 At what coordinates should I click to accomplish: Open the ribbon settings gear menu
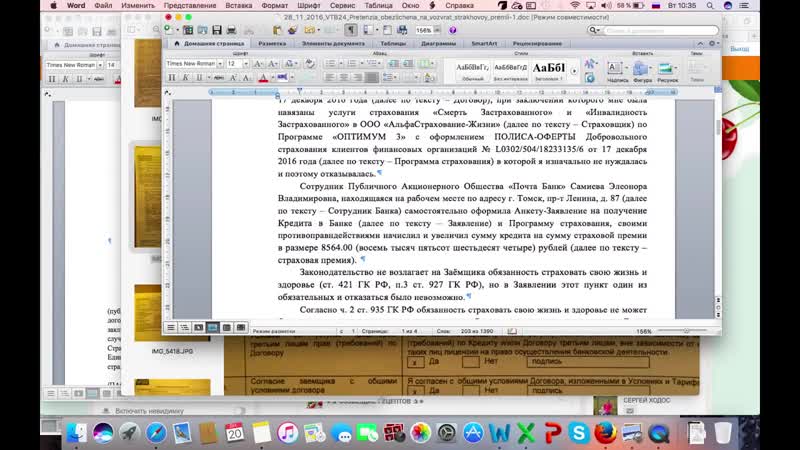click(x=712, y=44)
